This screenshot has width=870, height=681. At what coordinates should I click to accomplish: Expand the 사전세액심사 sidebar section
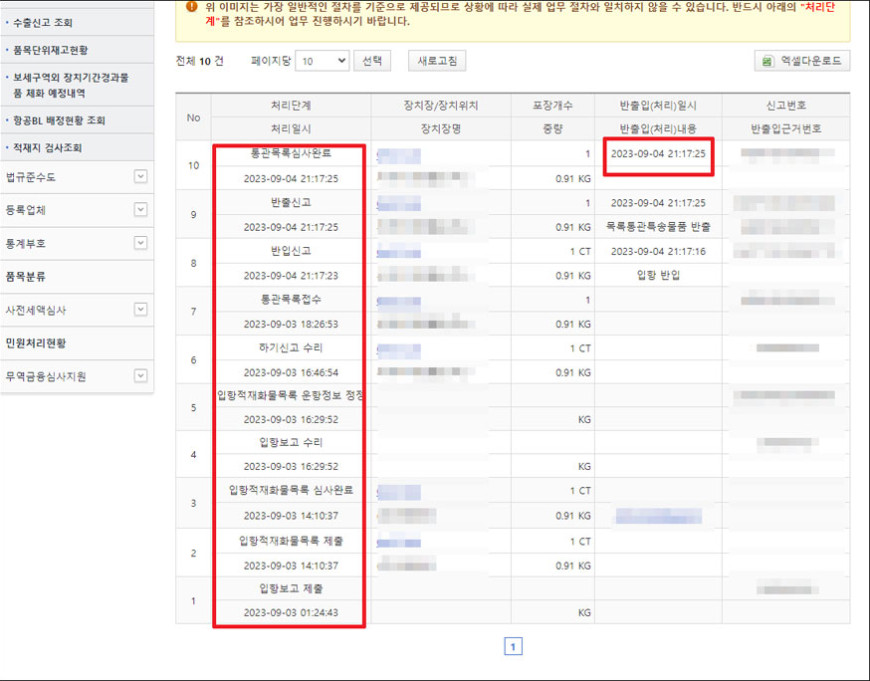click(x=141, y=310)
